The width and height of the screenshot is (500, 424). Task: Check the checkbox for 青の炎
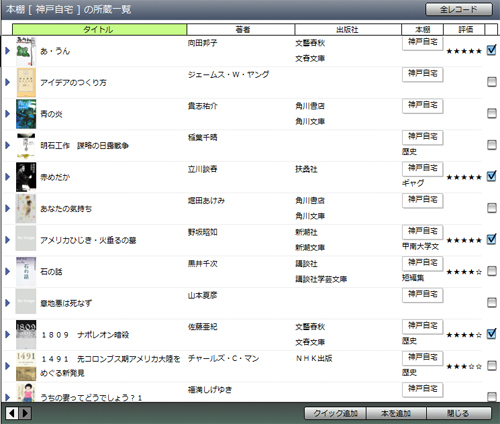tap(492, 113)
